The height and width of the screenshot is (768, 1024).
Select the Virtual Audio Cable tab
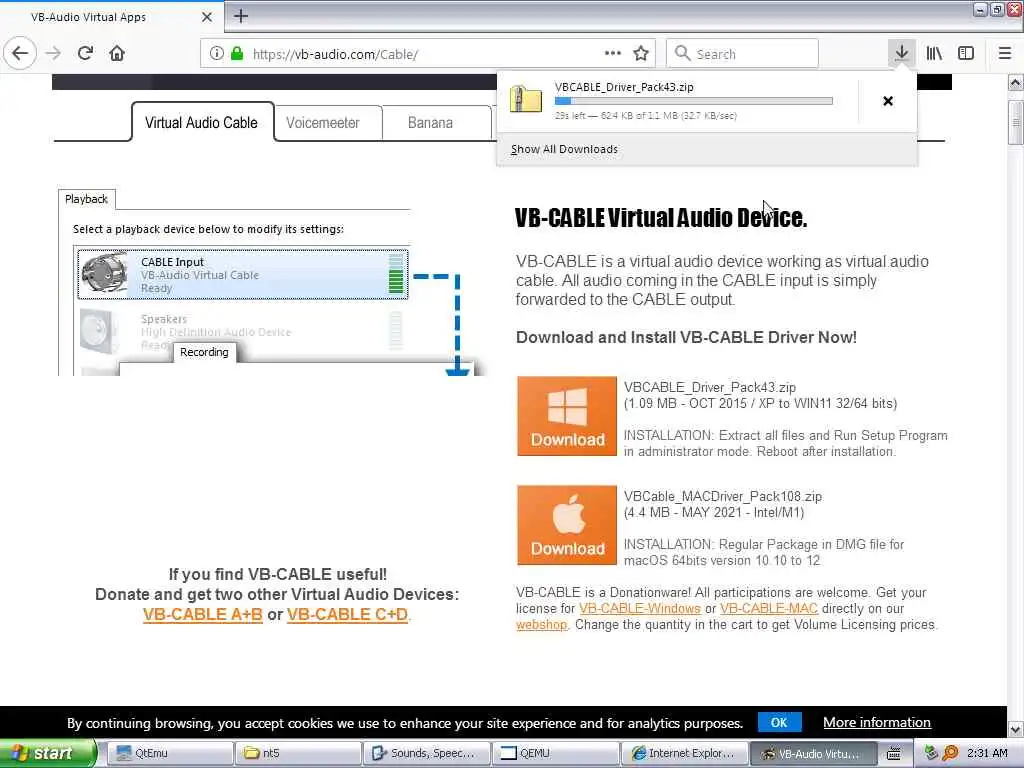pos(202,123)
